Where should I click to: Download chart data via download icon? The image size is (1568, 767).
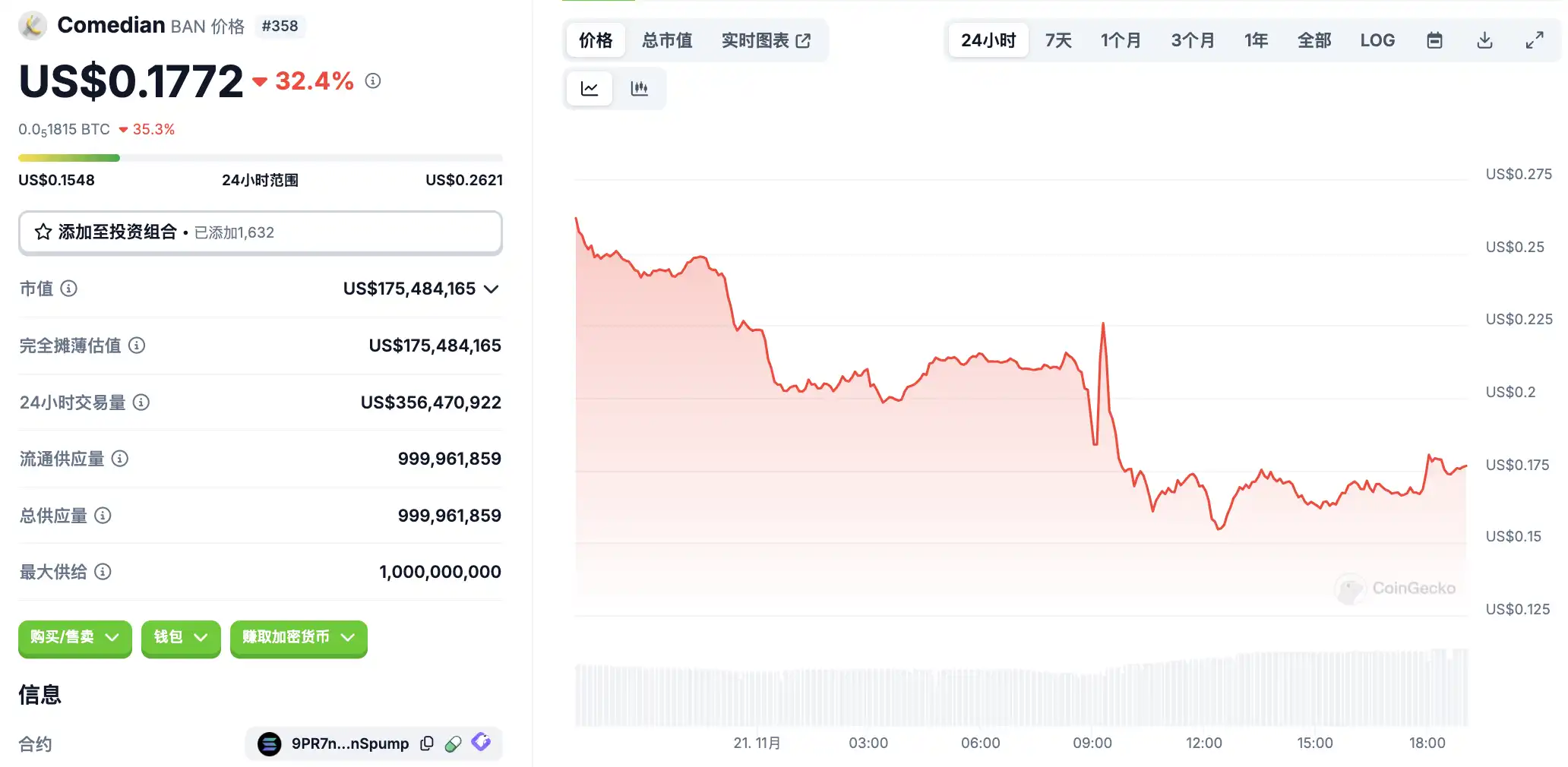point(1484,40)
